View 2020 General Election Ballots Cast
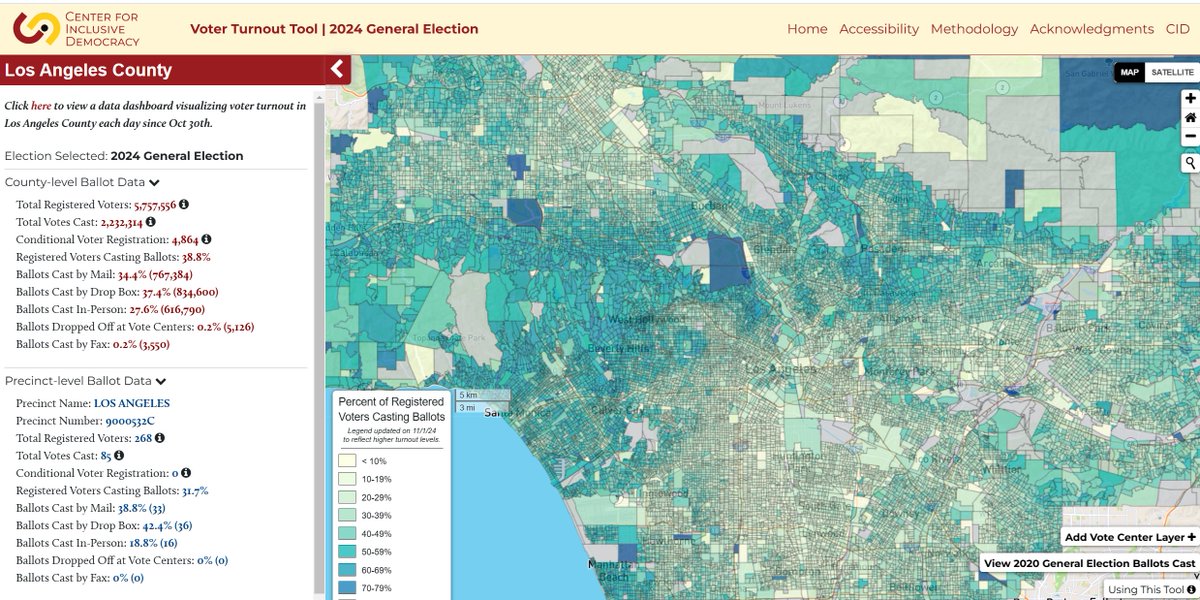 click(1089, 563)
